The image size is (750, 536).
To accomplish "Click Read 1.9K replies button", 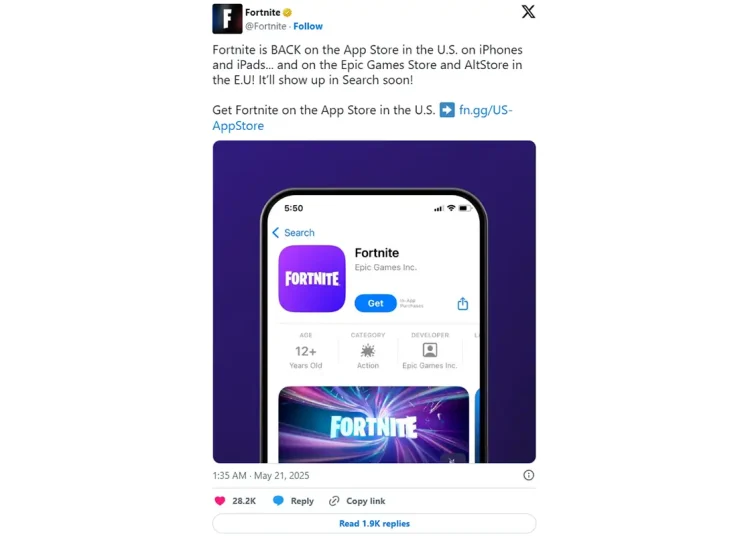I will point(374,523).
